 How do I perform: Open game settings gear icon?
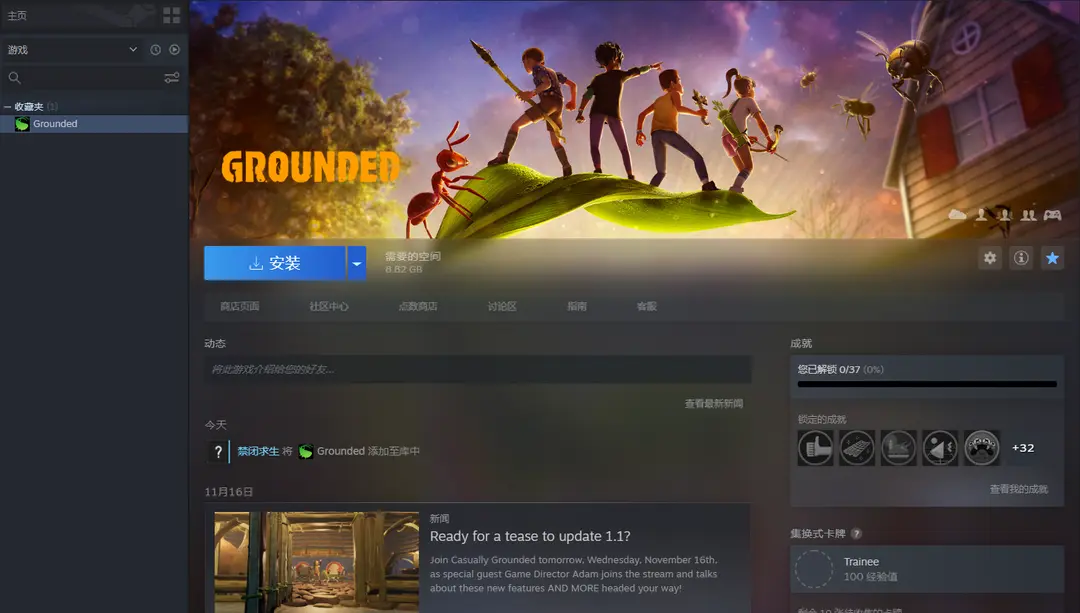click(x=990, y=258)
